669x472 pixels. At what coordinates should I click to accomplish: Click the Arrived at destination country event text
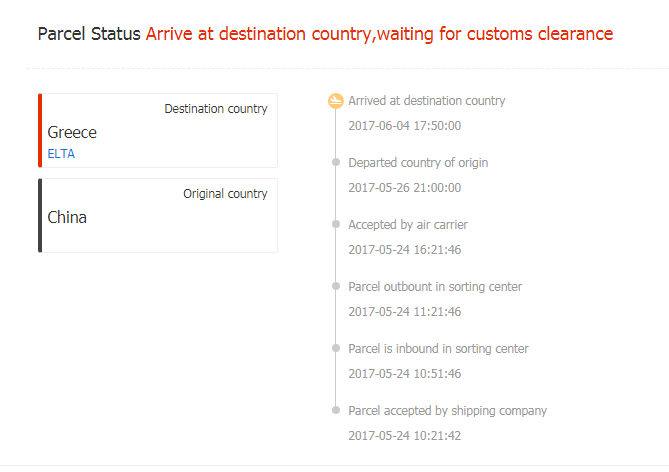(427, 101)
